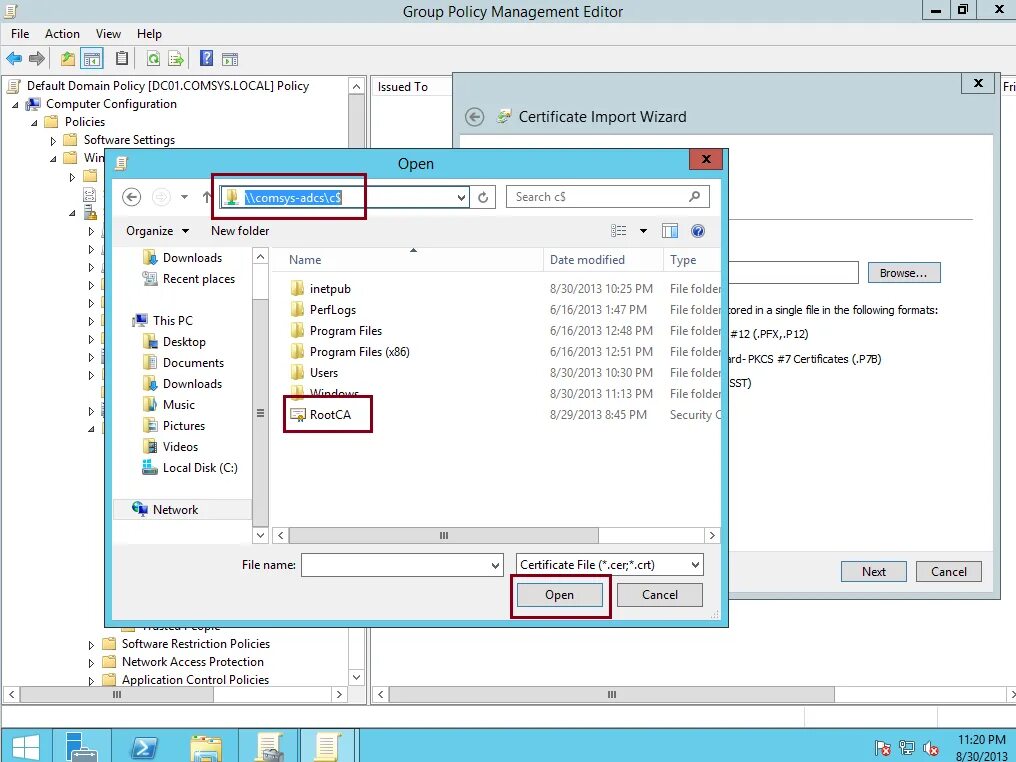
Task: Click the change view icon in Open dialog
Action: tap(619, 231)
